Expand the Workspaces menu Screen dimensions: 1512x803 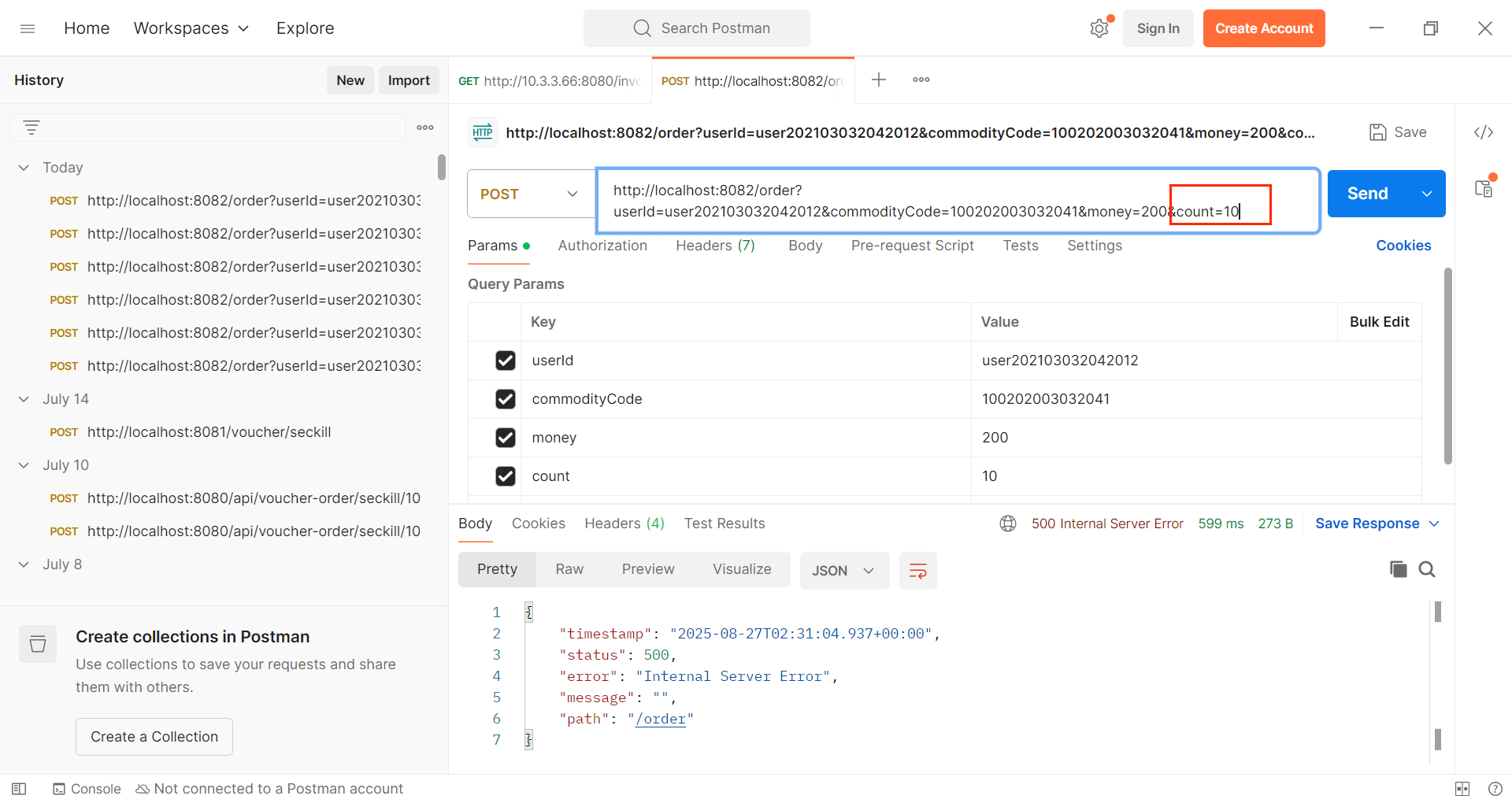[191, 28]
